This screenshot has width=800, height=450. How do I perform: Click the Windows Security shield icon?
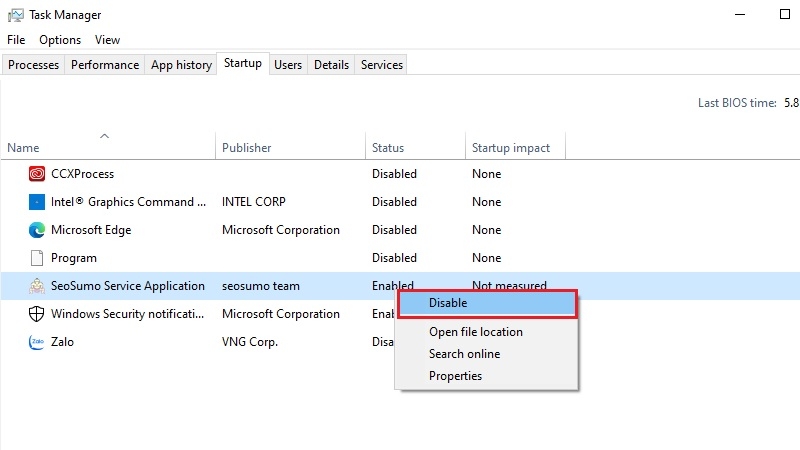tap(37, 314)
